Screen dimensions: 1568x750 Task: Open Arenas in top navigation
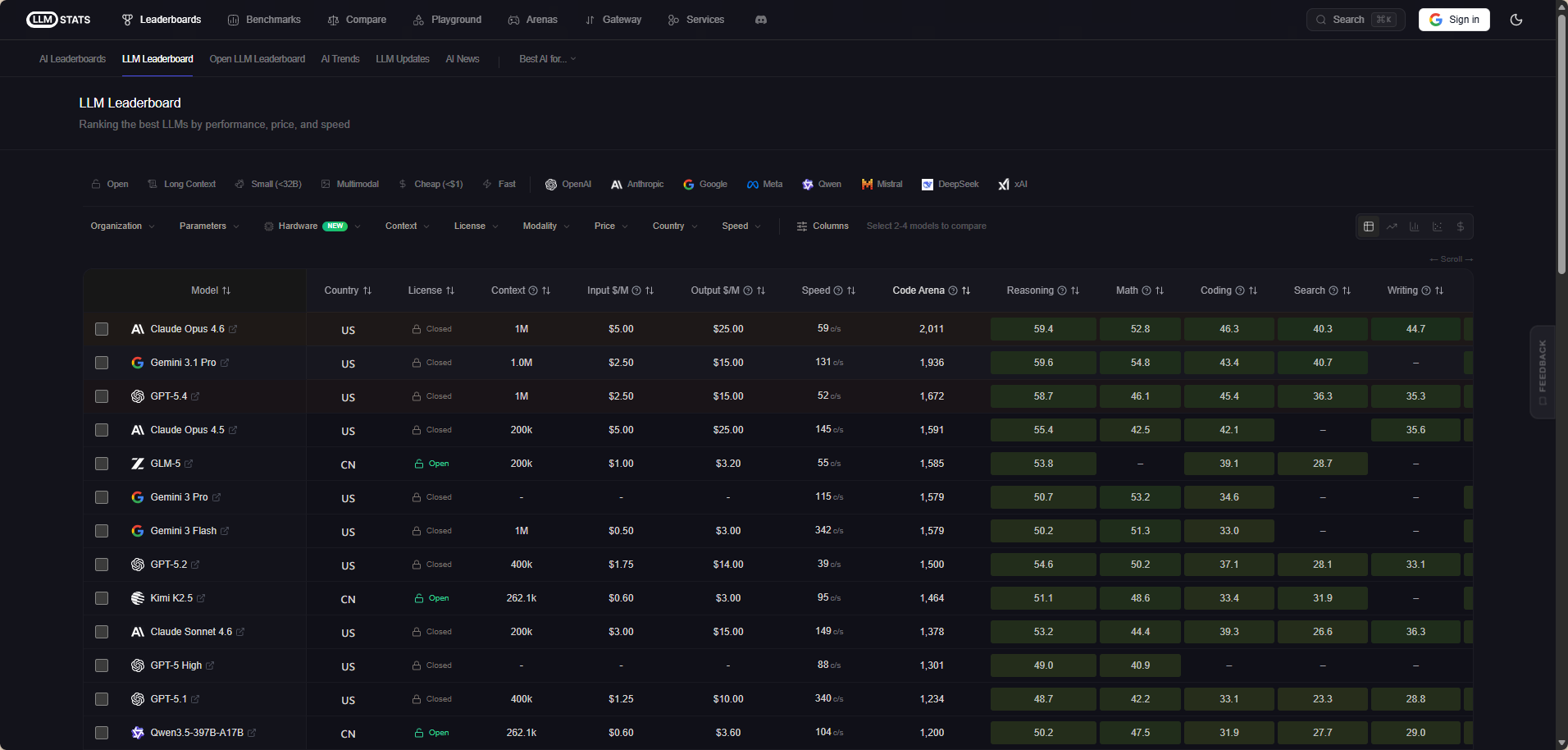pyautogui.click(x=533, y=20)
